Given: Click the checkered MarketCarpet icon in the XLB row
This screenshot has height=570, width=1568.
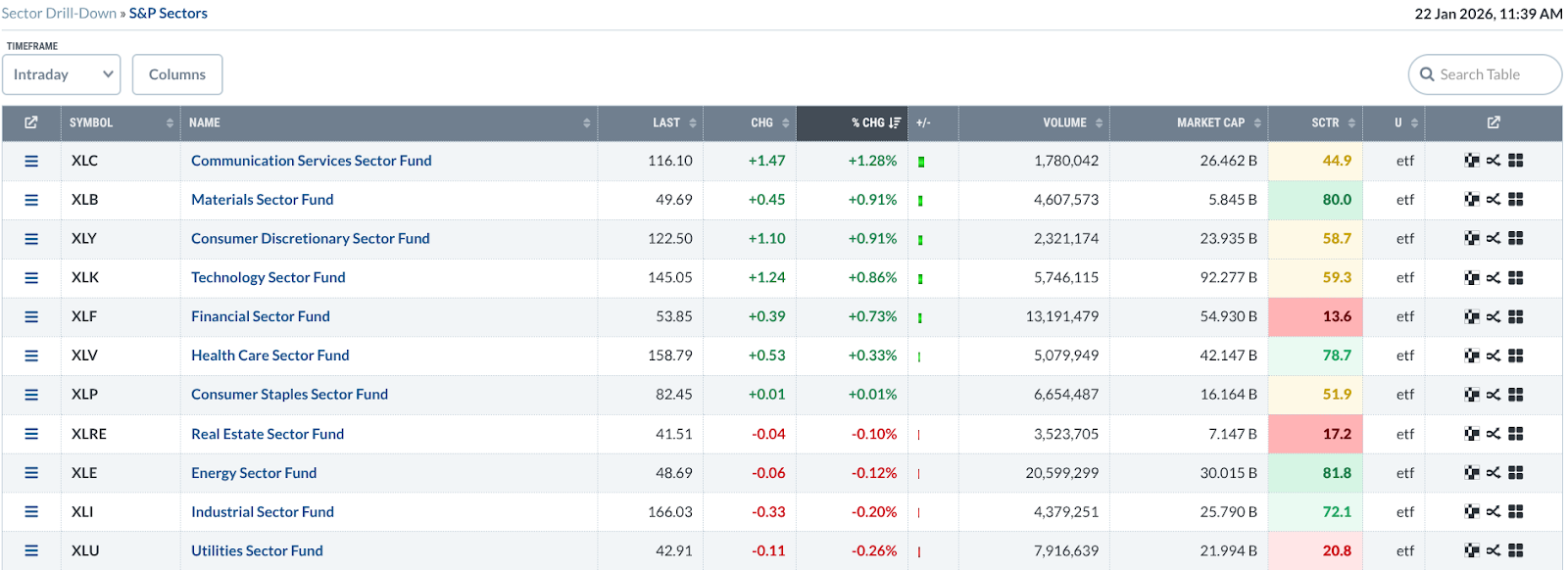Looking at the screenshot, I should pos(1471,200).
